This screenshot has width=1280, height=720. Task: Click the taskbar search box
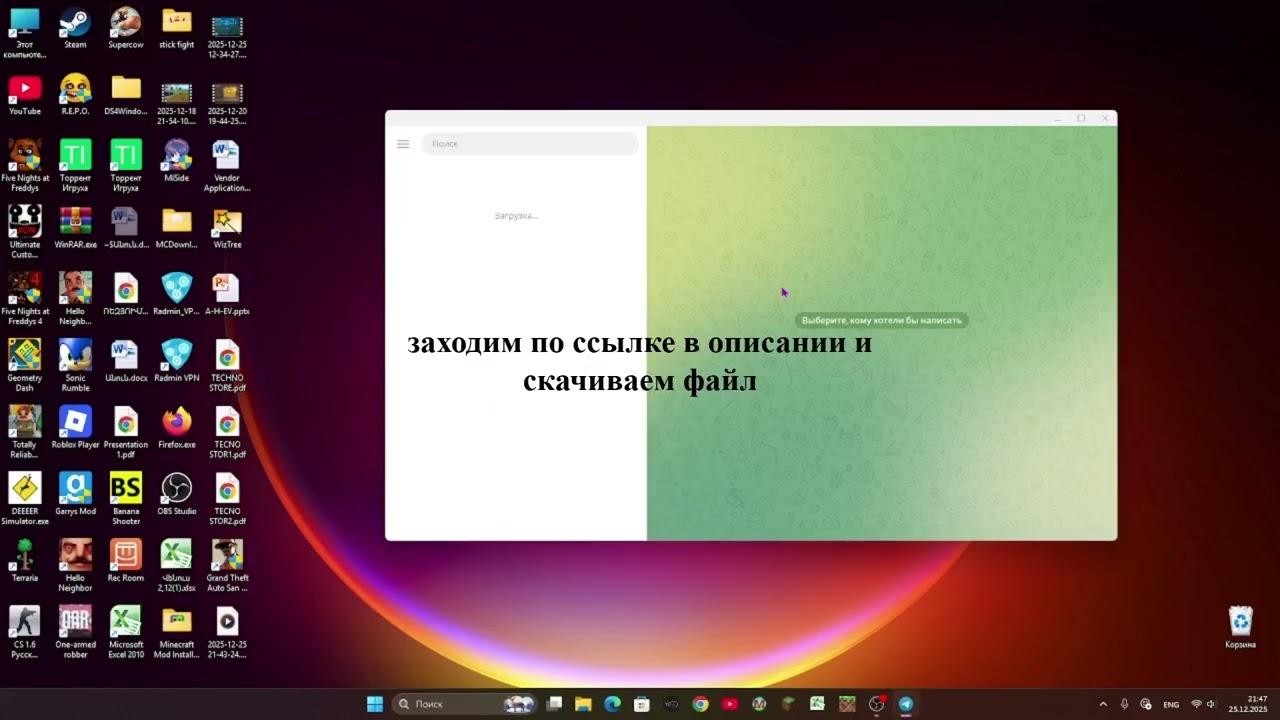point(465,704)
